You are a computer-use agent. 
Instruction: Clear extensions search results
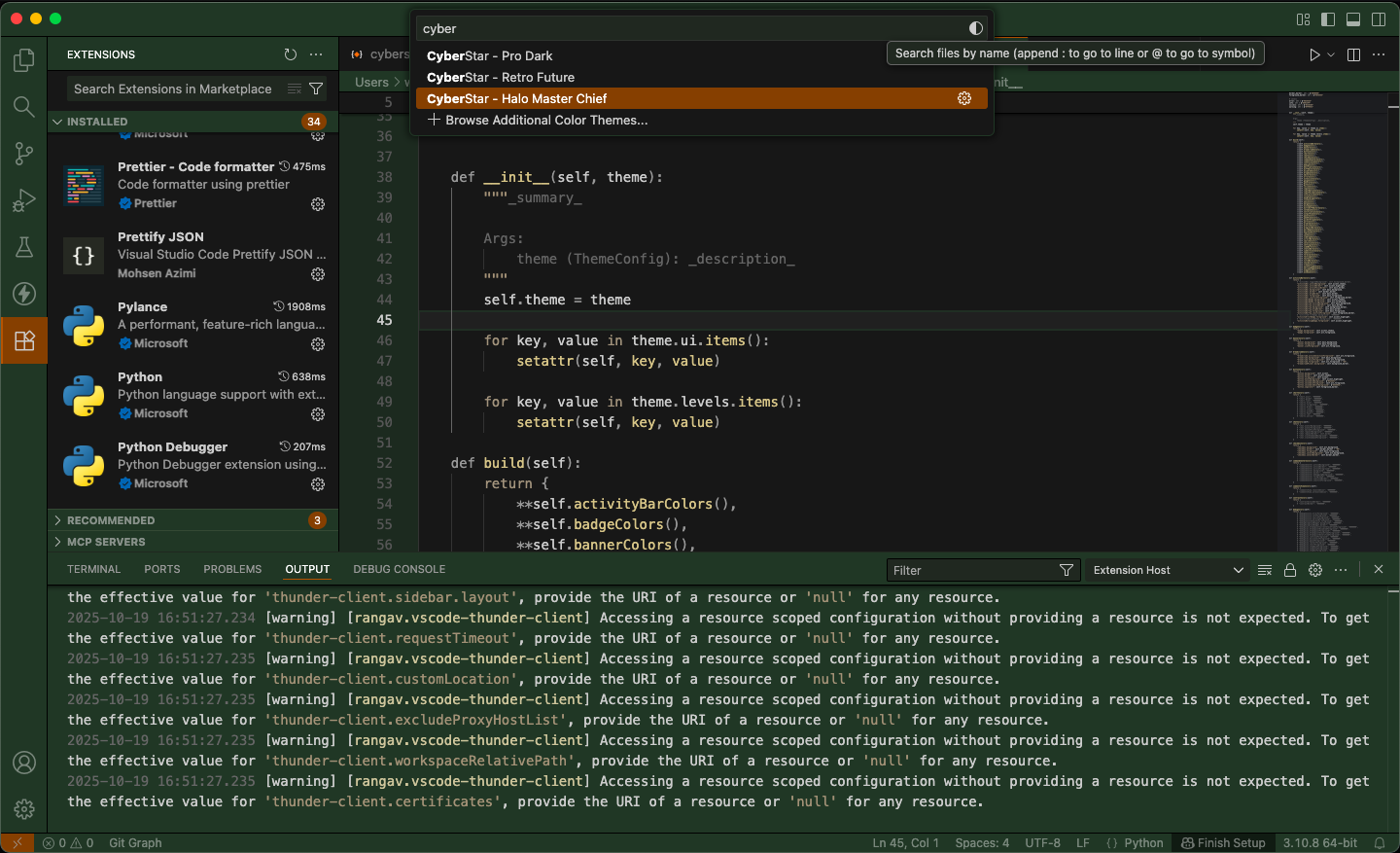click(295, 89)
